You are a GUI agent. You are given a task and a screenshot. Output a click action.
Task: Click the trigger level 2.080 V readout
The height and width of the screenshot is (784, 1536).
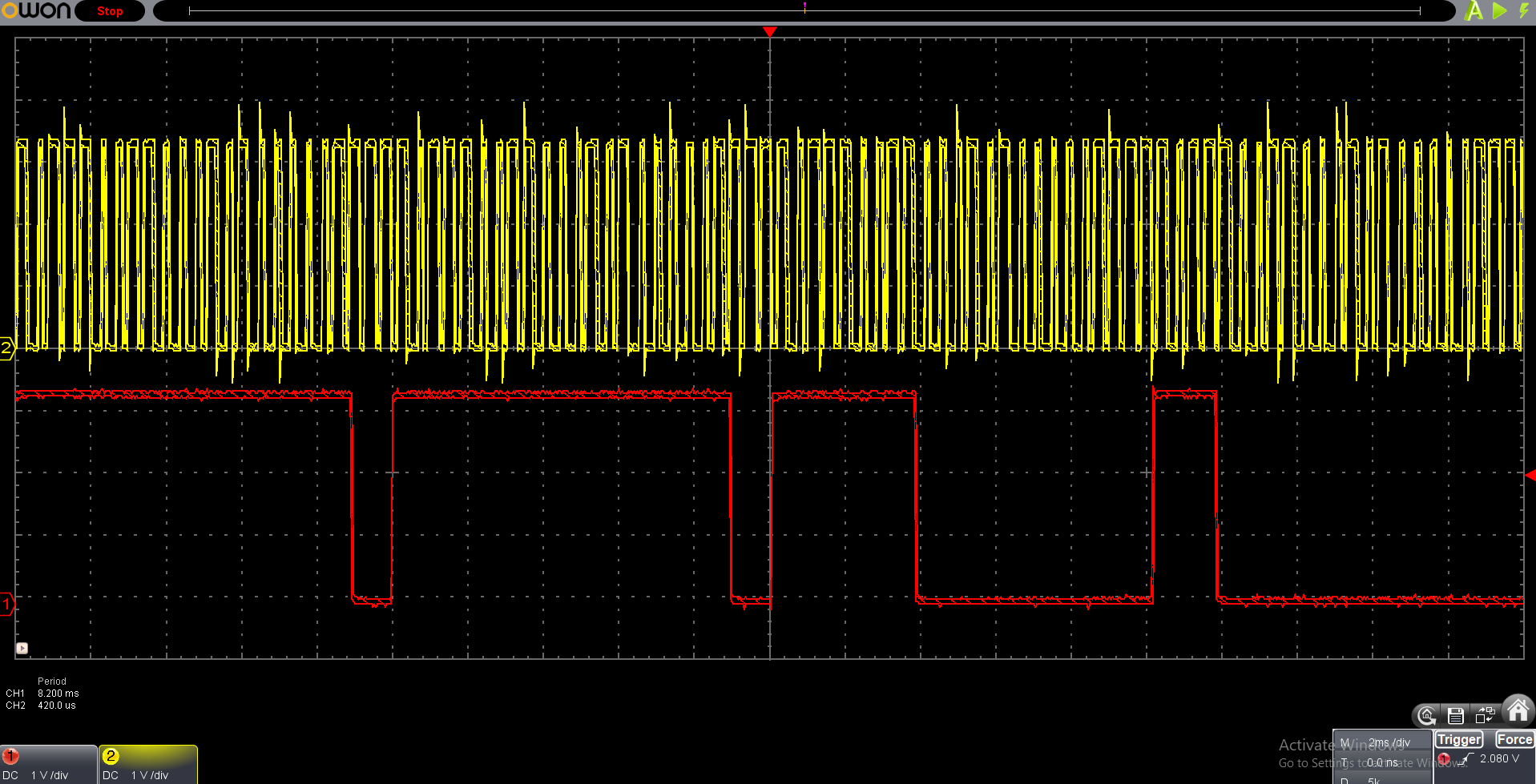[x=1499, y=758]
